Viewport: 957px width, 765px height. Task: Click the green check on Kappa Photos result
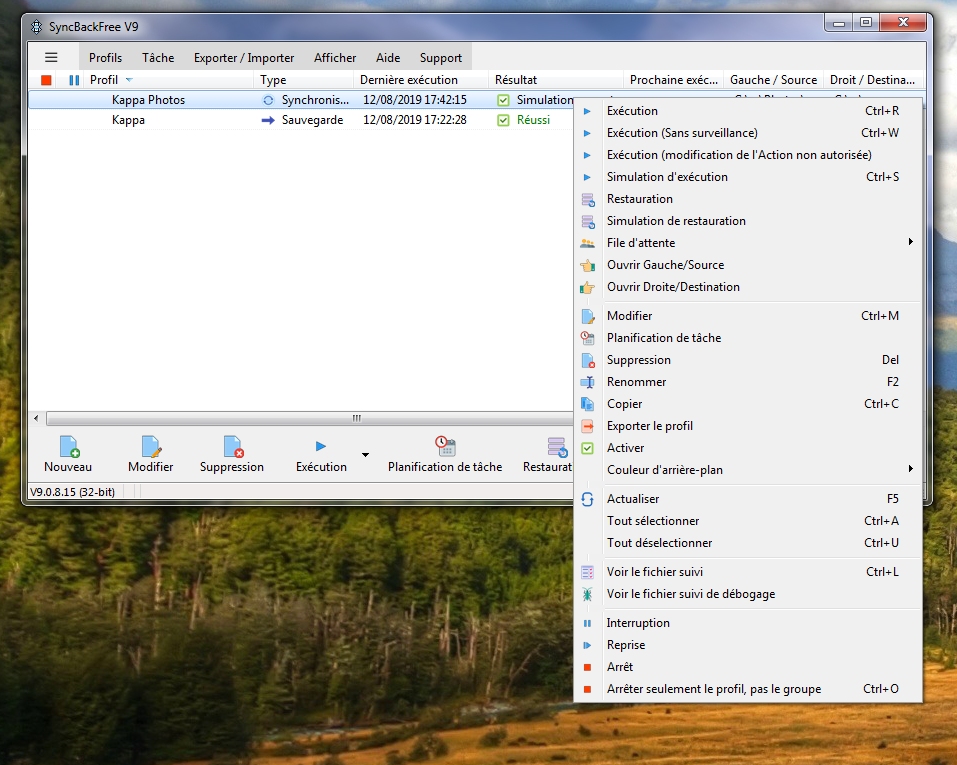click(503, 100)
